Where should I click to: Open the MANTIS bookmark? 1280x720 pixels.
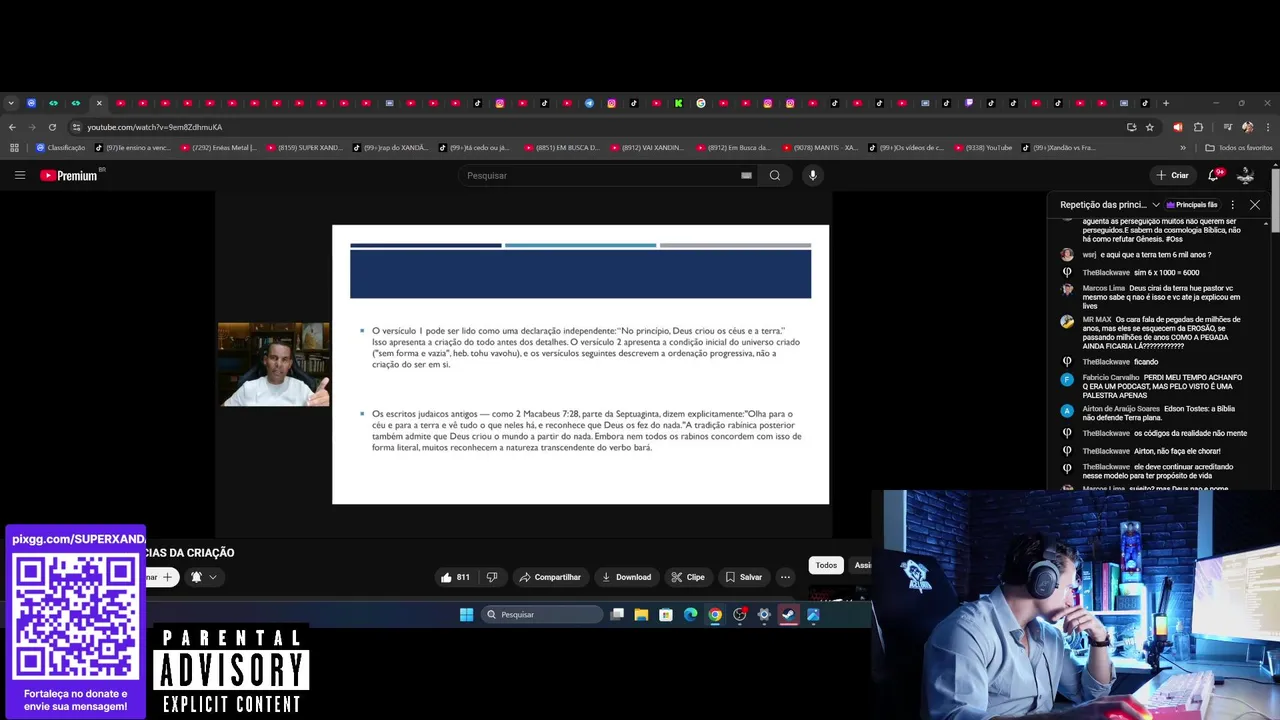pos(819,148)
